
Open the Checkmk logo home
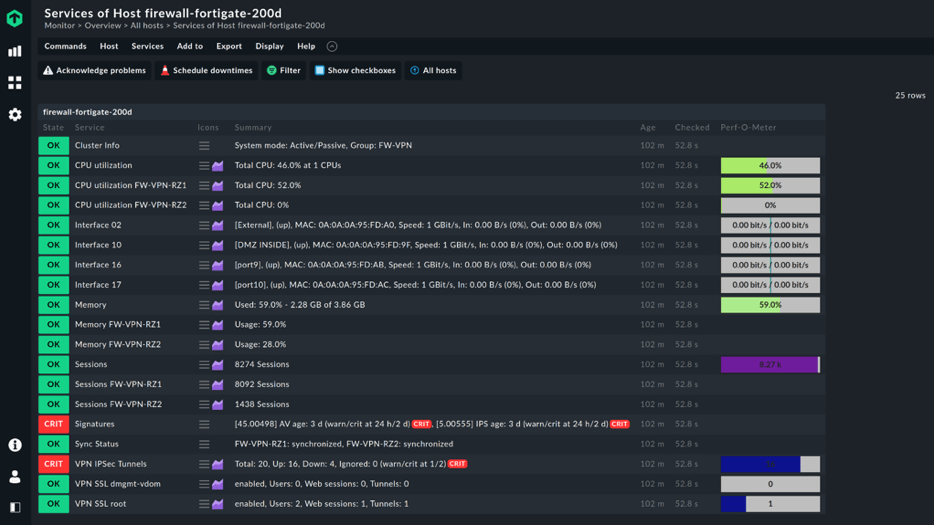tap(15, 18)
